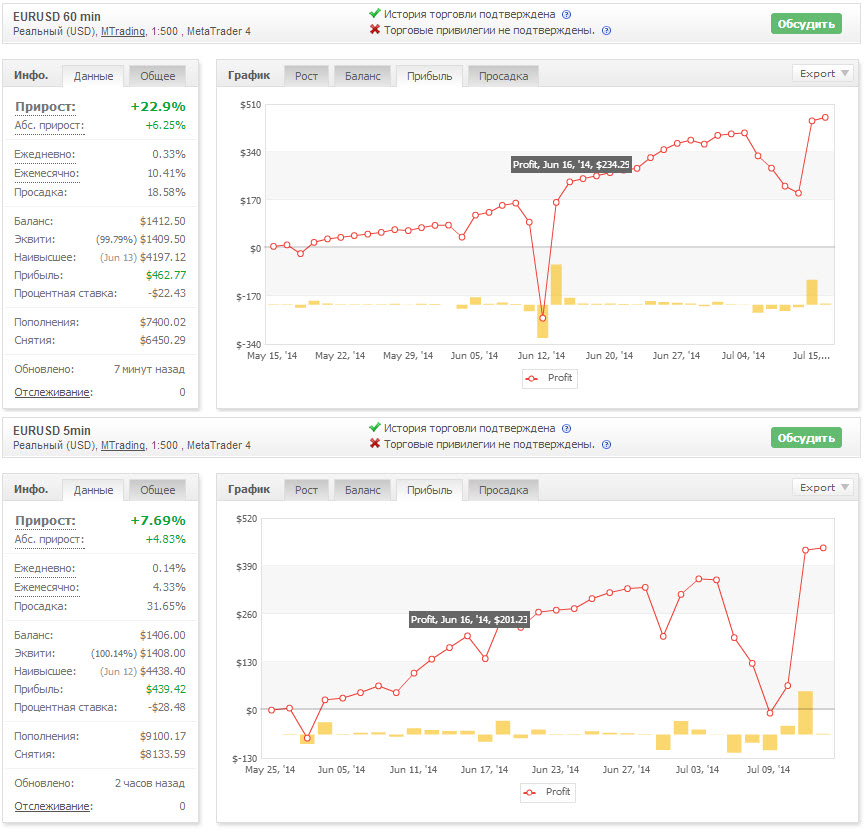This screenshot has height=832, width=867.
Task: Toggle Profit legend marker in EURUSD 5min chart
Action: pyautogui.click(x=530, y=793)
